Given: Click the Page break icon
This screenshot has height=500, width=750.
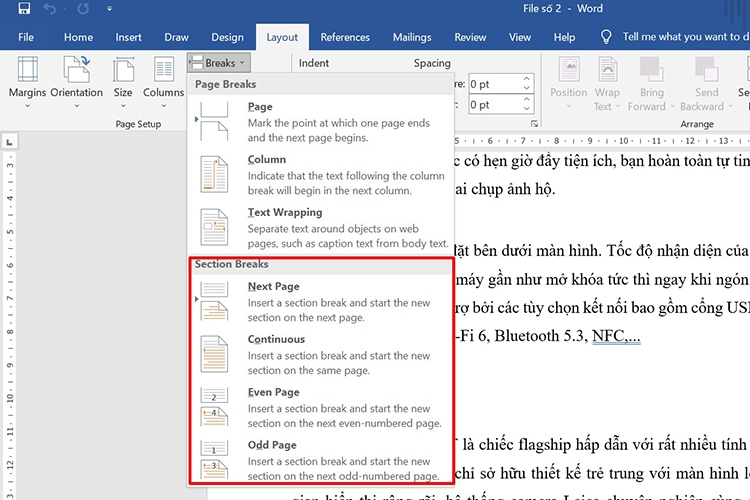Looking at the screenshot, I should (214, 122).
